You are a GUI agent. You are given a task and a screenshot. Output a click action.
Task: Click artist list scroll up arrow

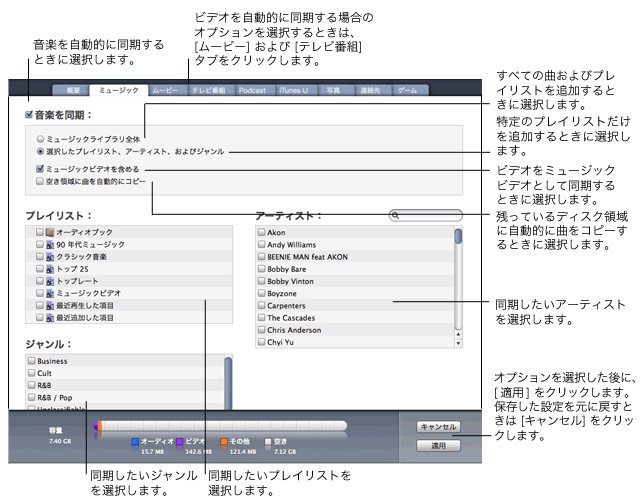pyautogui.click(x=458, y=335)
